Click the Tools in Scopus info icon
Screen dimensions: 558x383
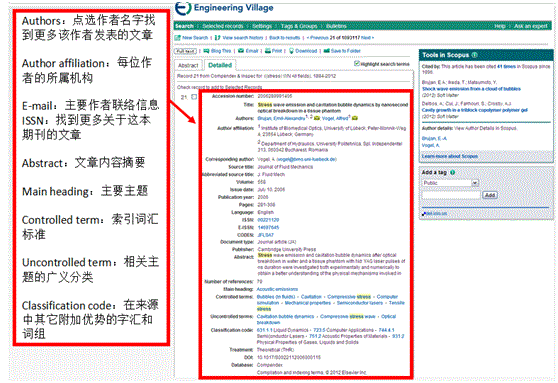[474, 55]
